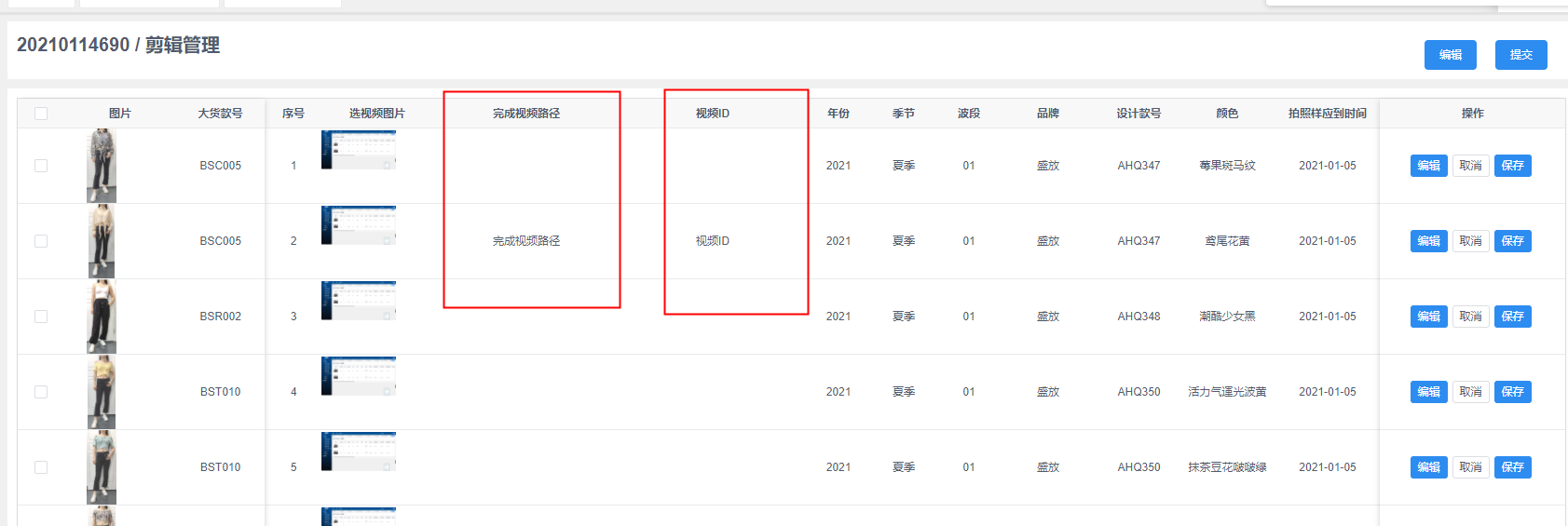Viewport: 1568px width, 526px height.
Task: Open the selected video image in row 1
Action: (359, 150)
